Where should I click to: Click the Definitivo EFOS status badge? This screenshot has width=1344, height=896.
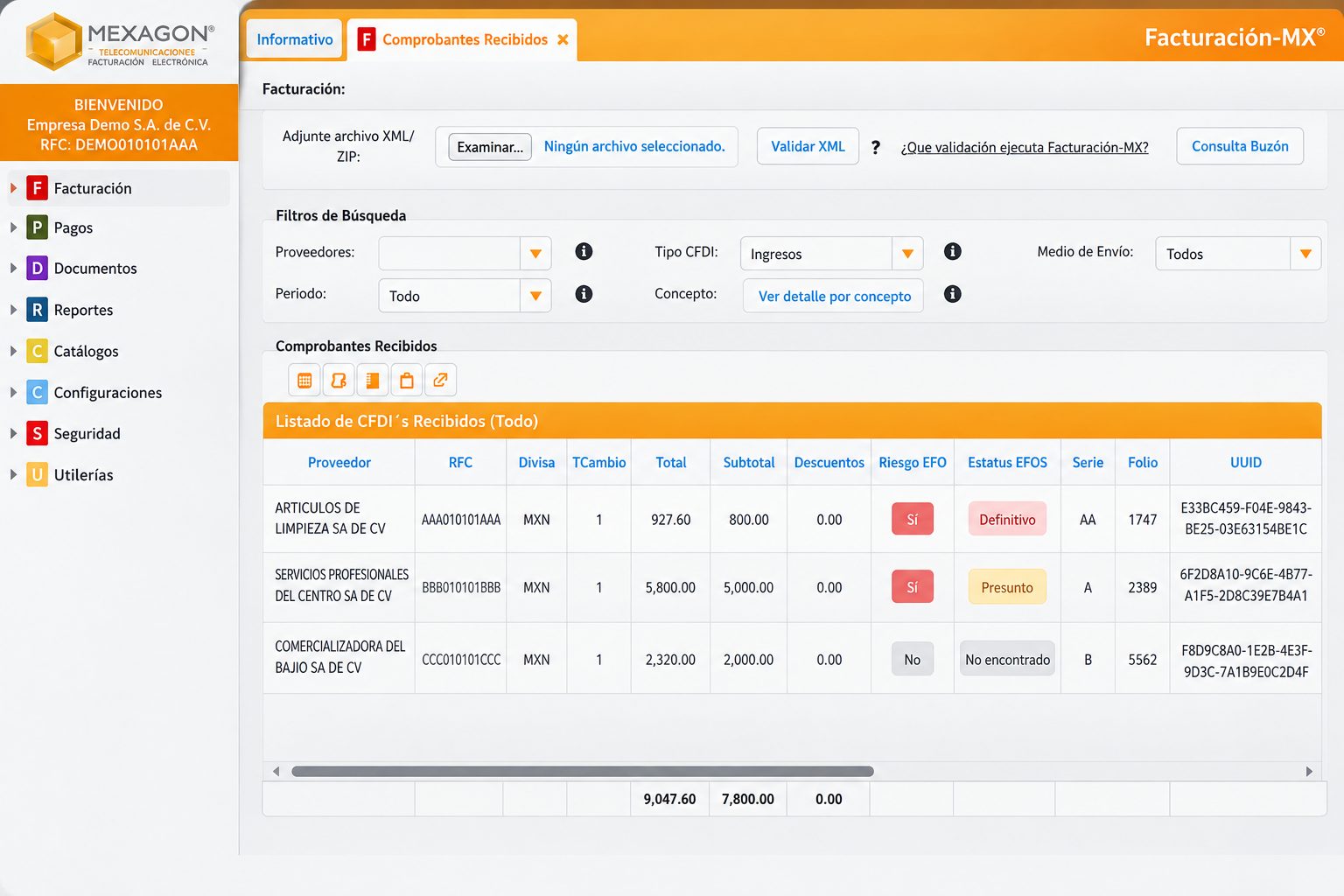[x=1007, y=519]
